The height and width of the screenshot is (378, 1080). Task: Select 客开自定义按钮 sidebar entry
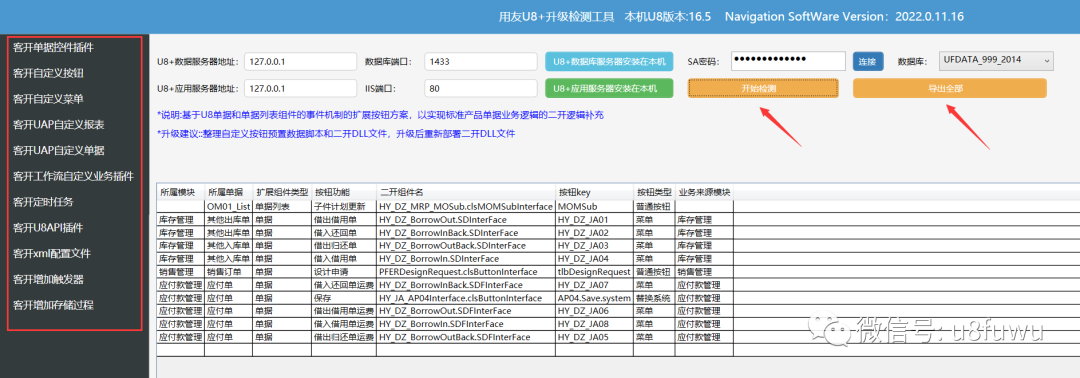[x=49, y=73]
